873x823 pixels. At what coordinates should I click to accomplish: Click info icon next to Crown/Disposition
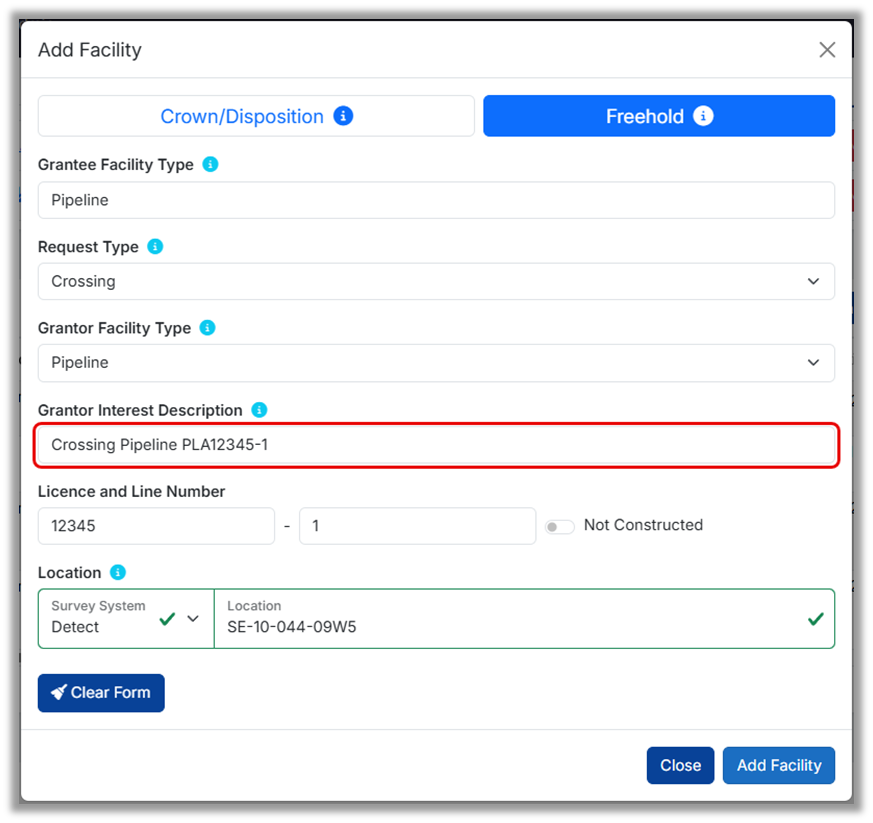(x=343, y=116)
